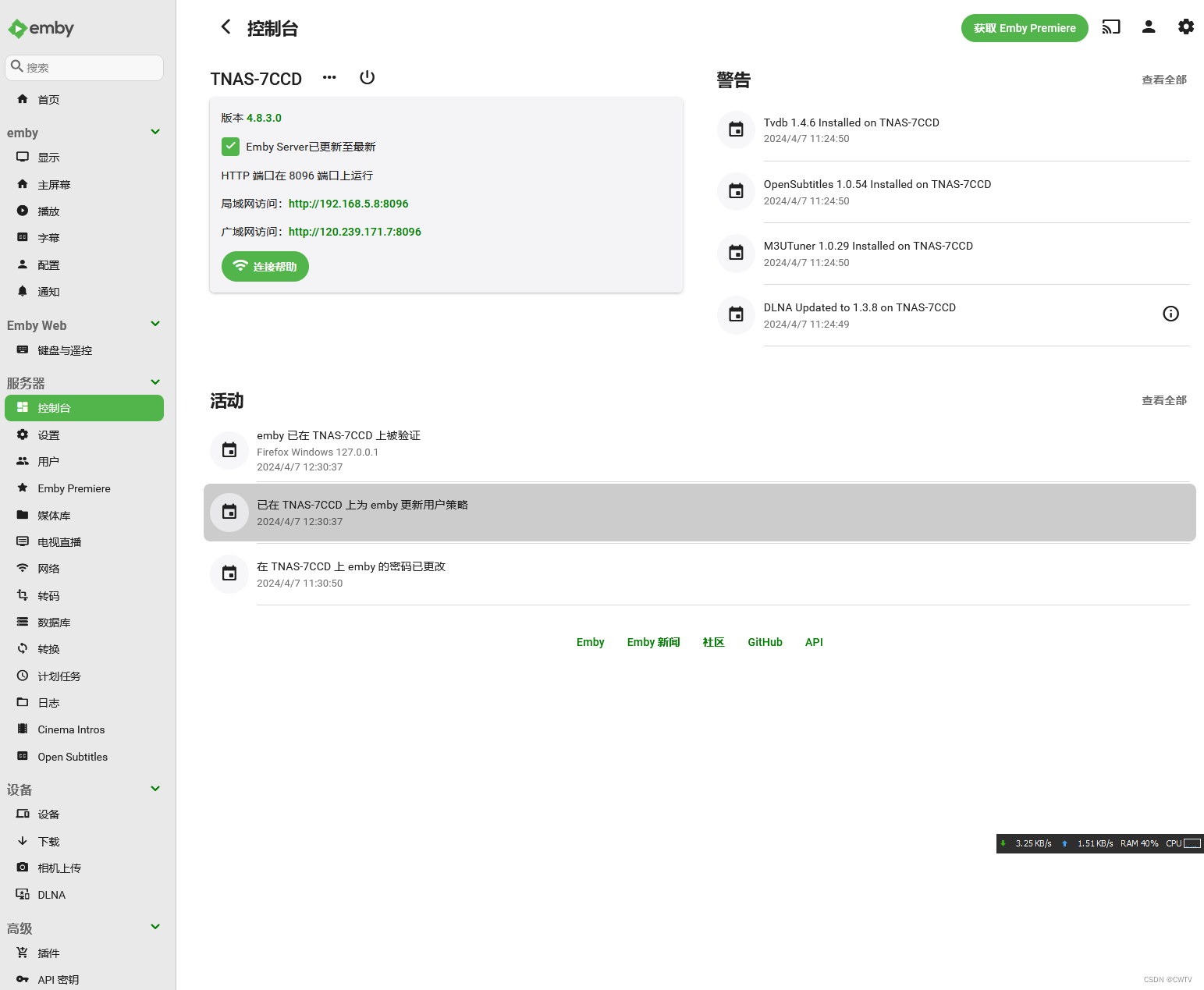Open 计划任务 in sidebar

pos(84,676)
